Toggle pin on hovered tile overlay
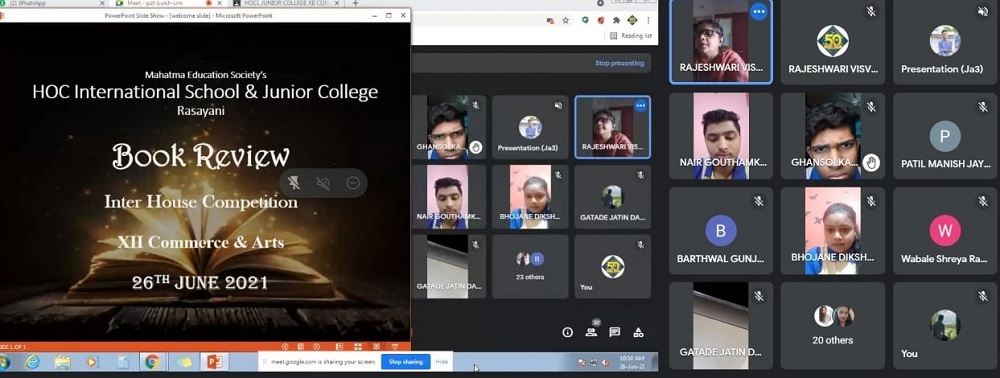 (x=294, y=184)
